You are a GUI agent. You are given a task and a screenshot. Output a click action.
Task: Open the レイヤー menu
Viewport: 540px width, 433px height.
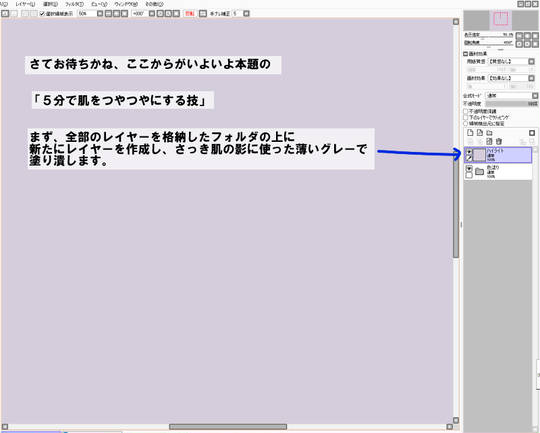25,4
